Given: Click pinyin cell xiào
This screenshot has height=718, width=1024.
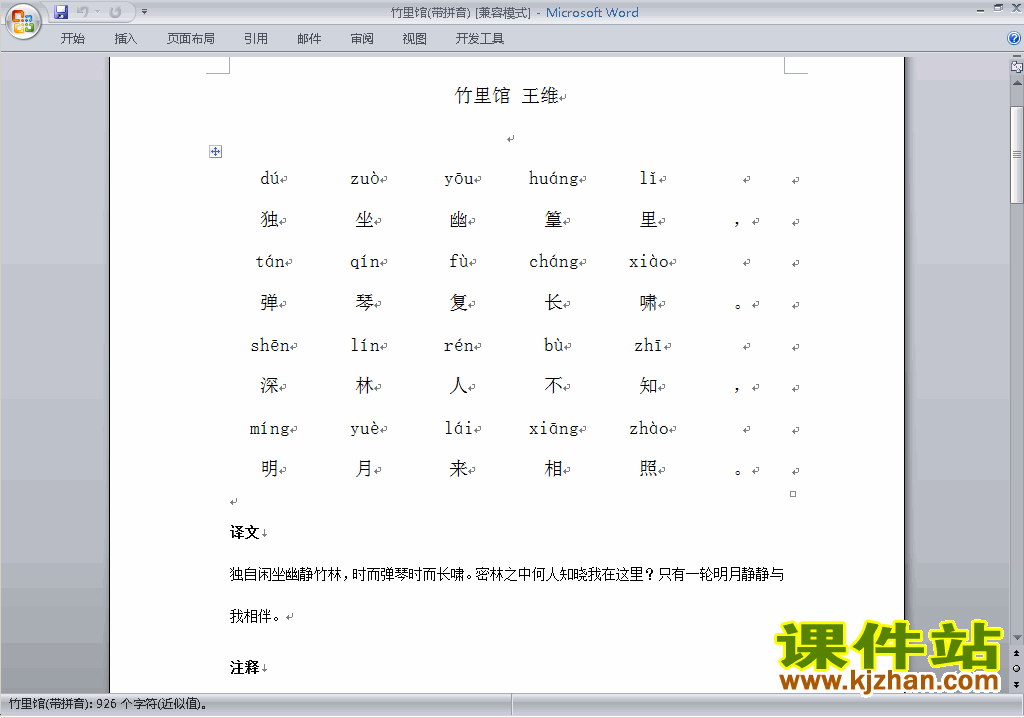Looking at the screenshot, I should pyautogui.click(x=648, y=261).
